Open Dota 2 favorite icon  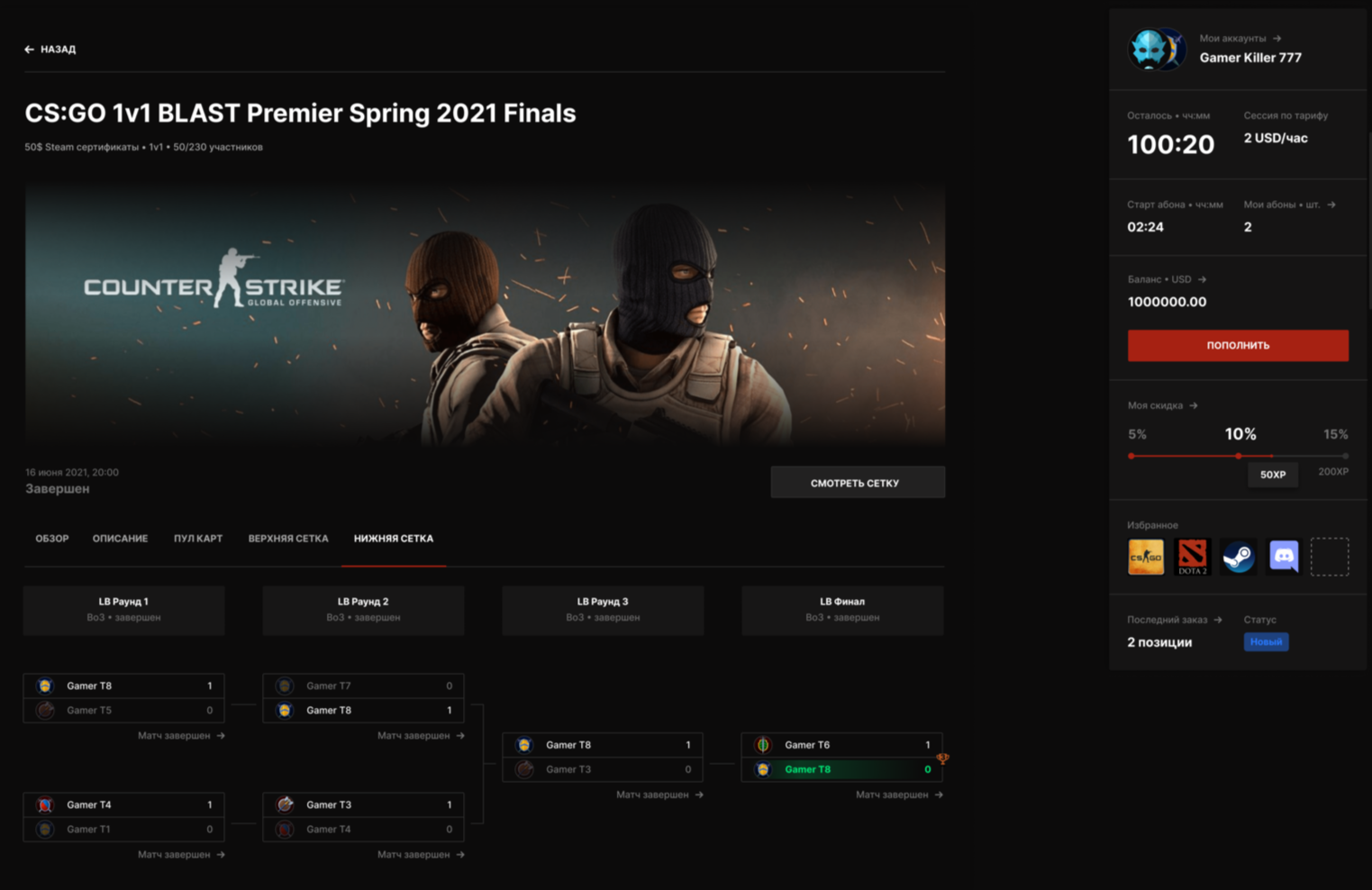(x=1192, y=557)
